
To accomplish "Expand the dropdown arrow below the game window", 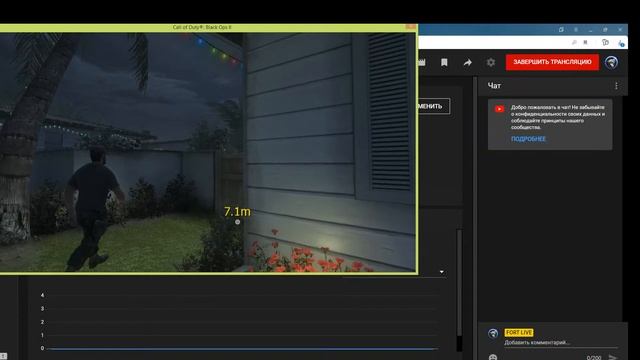I will click(x=442, y=272).
